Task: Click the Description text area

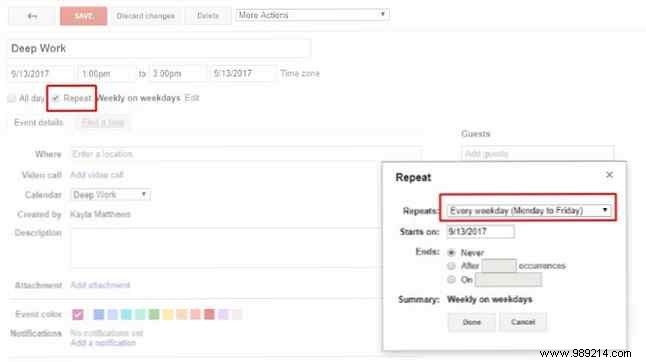Action: (225, 248)
